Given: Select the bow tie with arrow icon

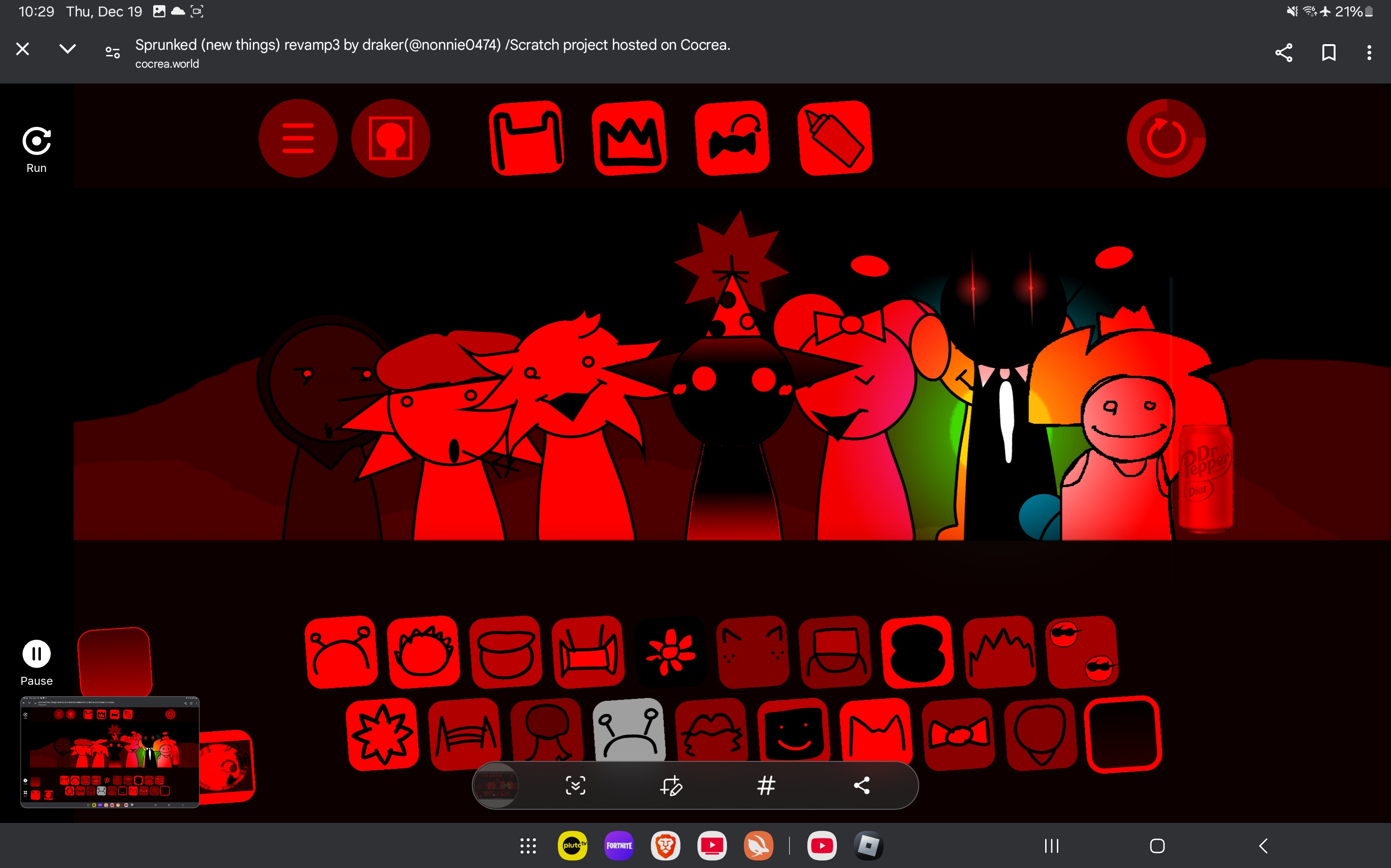Looking at the screenshot, I should 732,139.
